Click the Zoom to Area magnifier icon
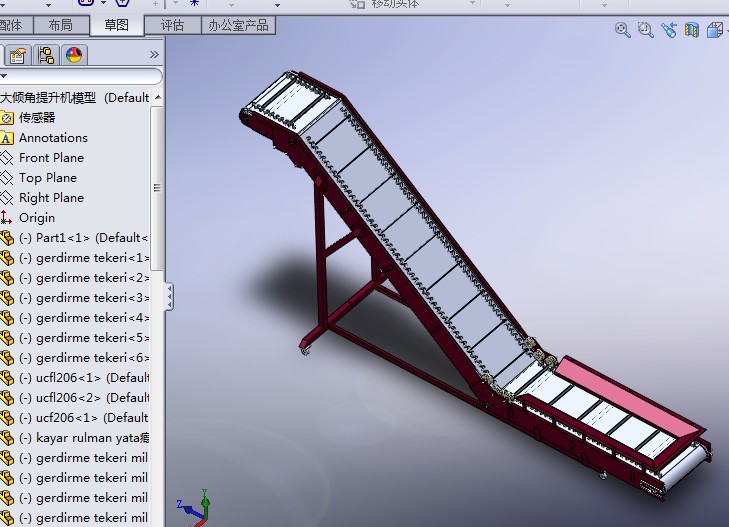Screen dimensions: 729x527 (x=645, y=31)
